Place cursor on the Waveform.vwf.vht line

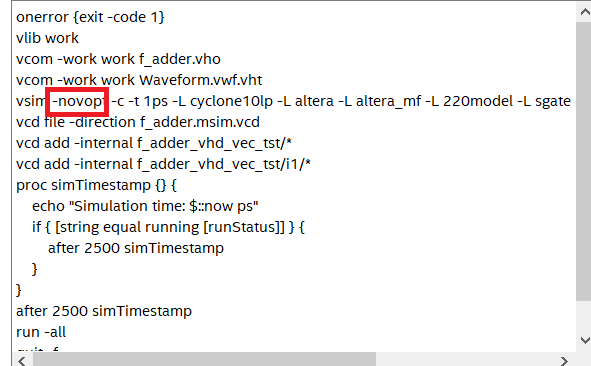click(139, 80)
